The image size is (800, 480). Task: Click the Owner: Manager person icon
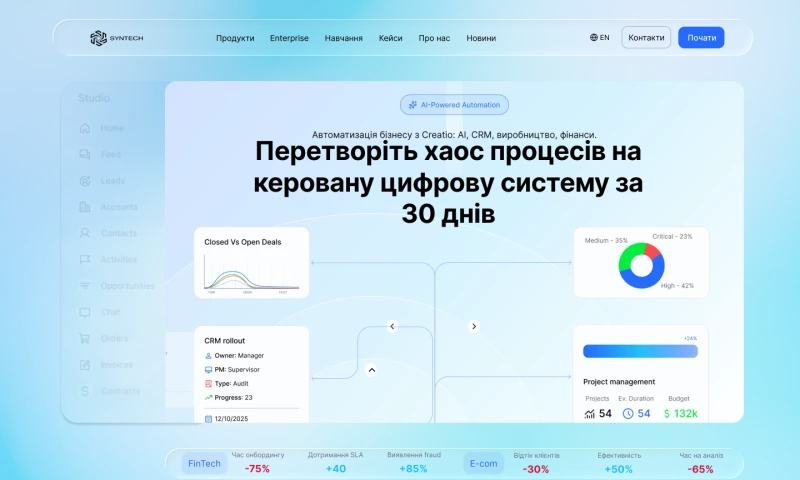click(208, 356)
